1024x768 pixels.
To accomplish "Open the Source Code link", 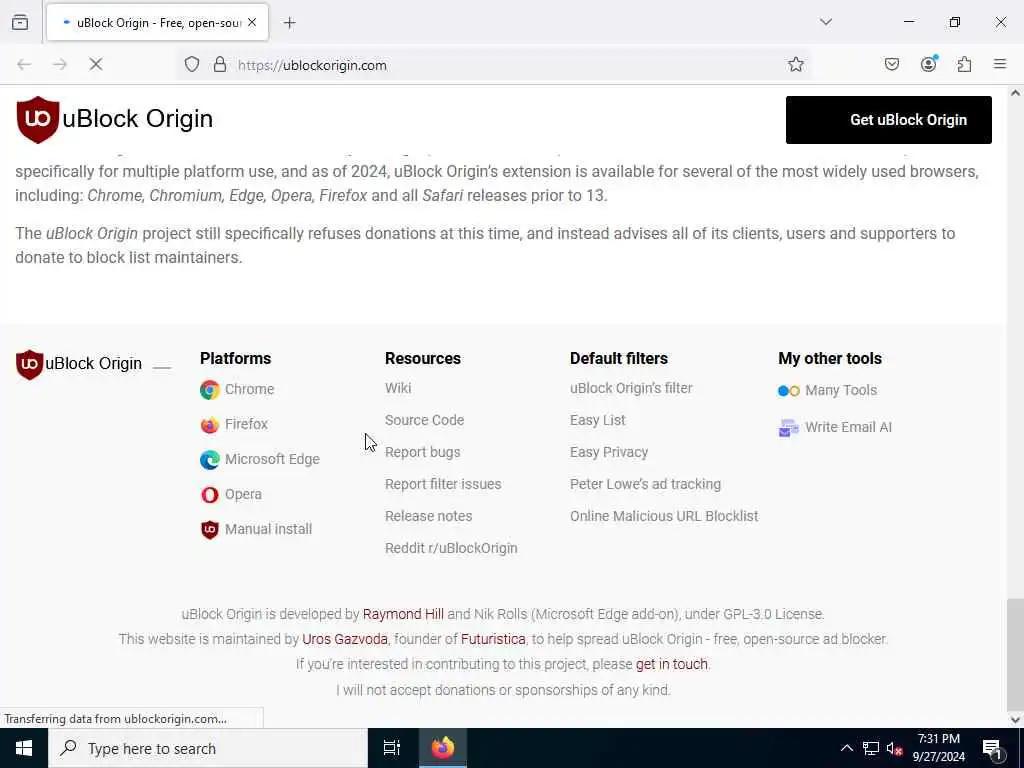I will coord(424,420).
